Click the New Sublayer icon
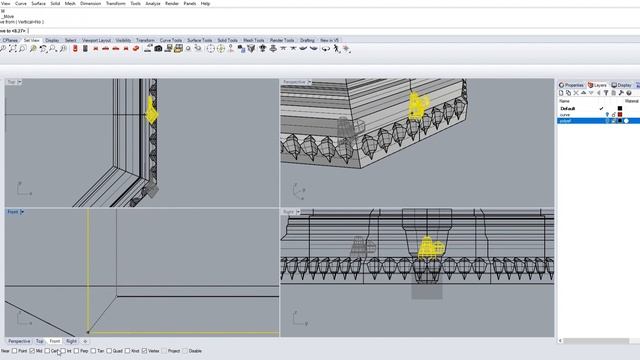 (x=569, y=93)
